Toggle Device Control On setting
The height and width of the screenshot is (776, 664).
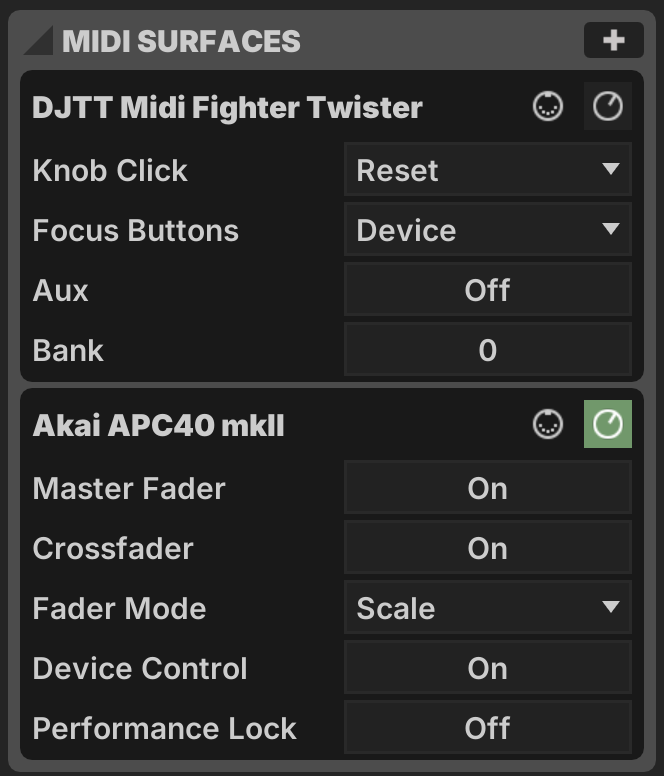click(x=488, y=668)
